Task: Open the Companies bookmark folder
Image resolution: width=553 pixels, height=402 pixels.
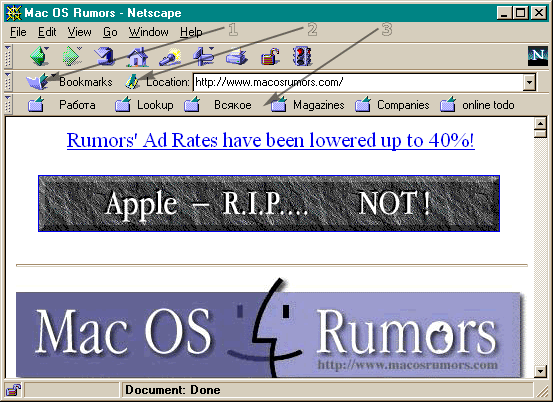Action: (392, 105)
